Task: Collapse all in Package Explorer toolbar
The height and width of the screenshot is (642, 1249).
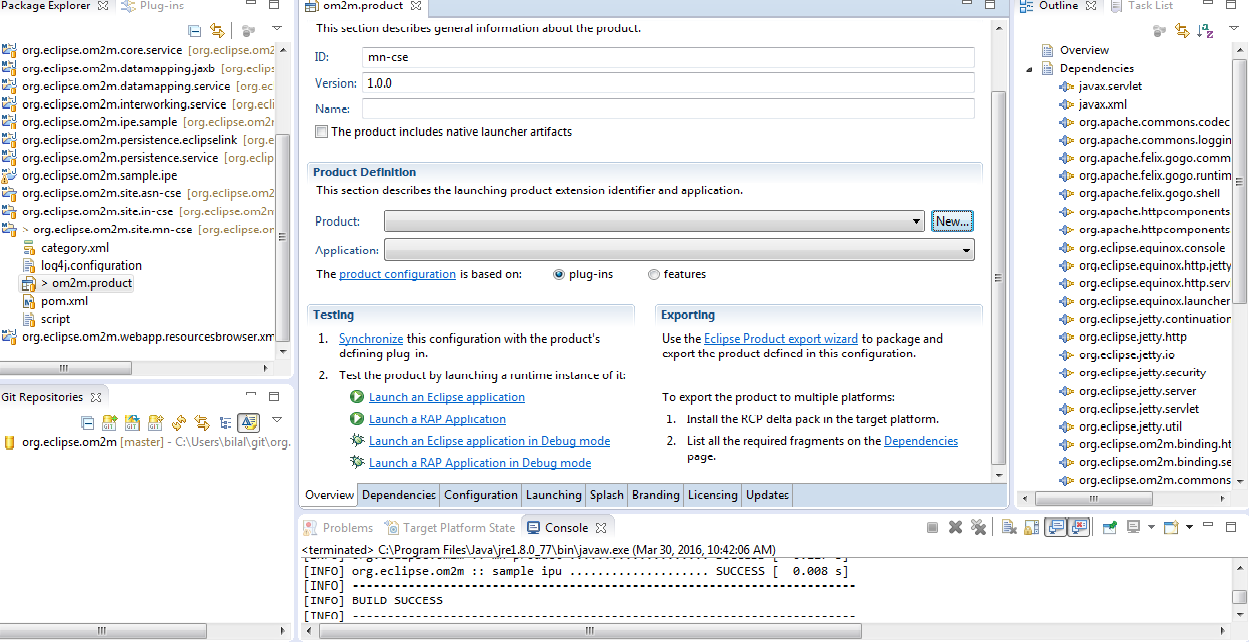Action: click(x=194, y=31)
